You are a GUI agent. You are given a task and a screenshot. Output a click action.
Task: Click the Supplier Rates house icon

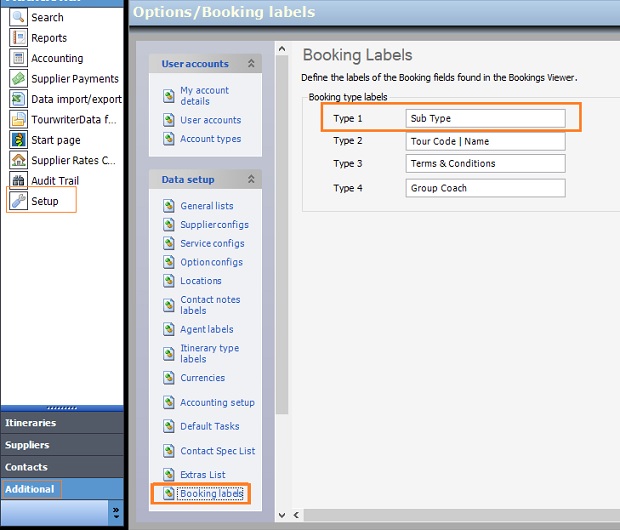(18, 160)
